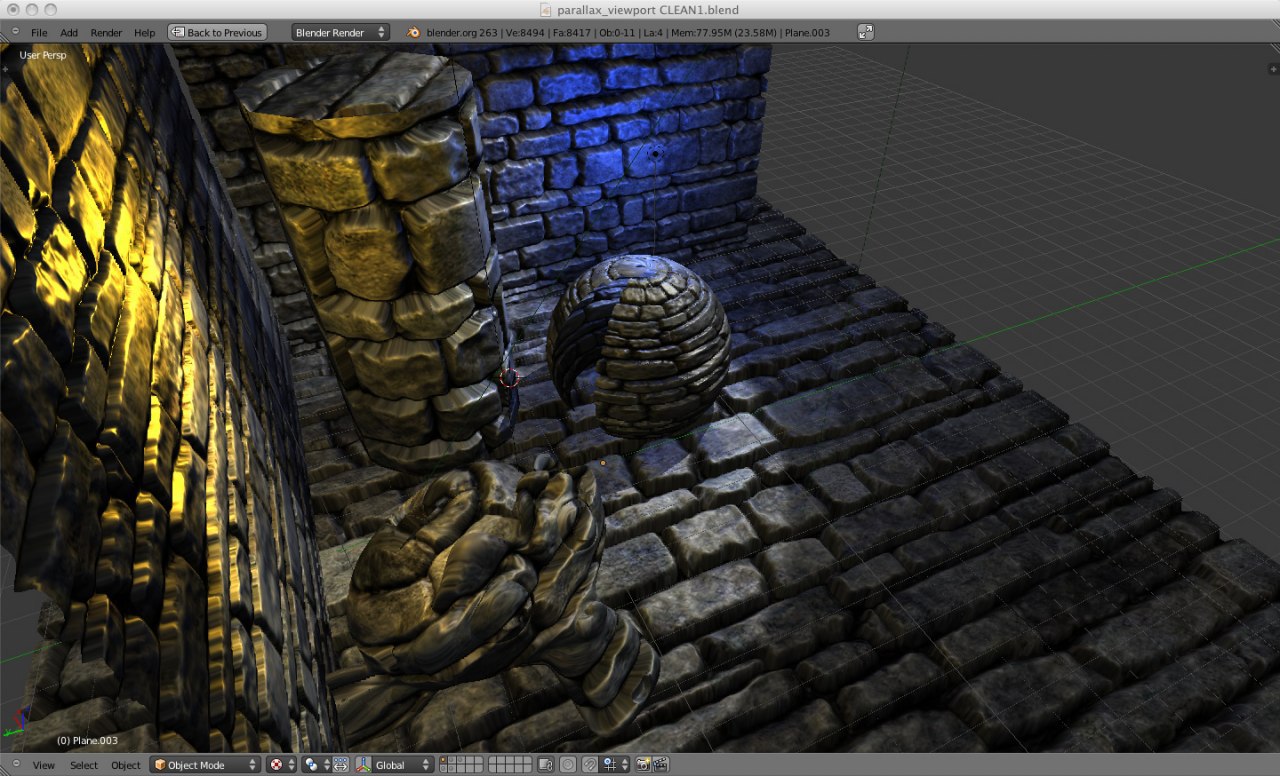Open the Render menu
Viewport: 1280px width, 776px height.
click(x=106, y=33)
